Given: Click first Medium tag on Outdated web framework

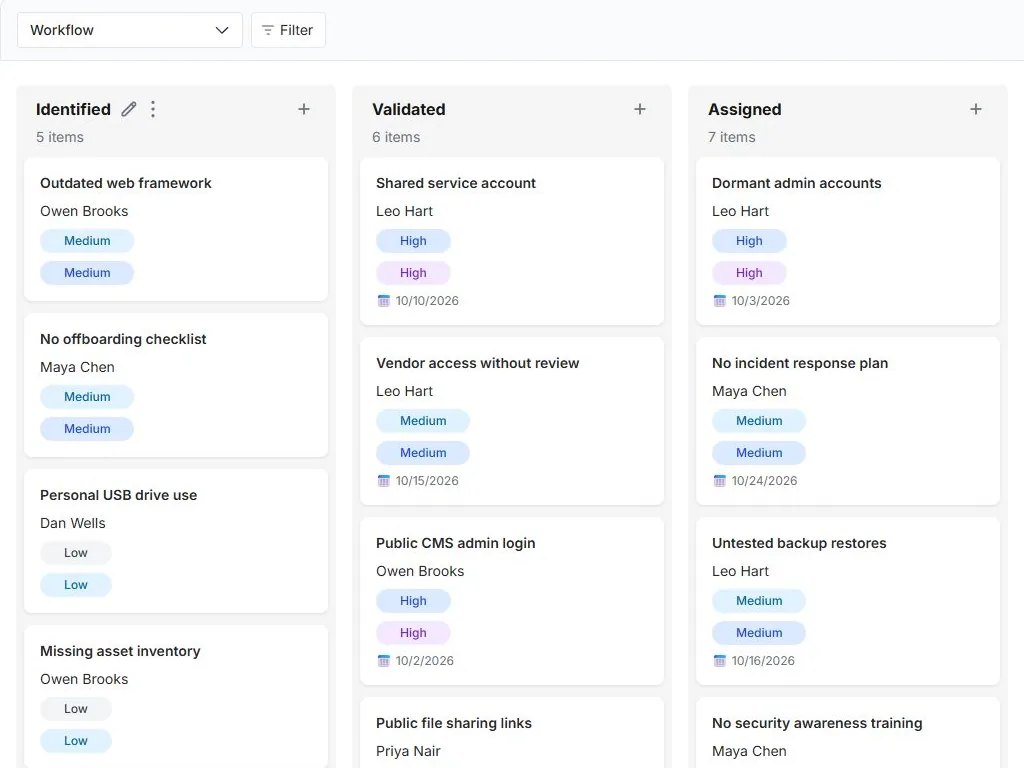Looking at the screenshot, I should (87, 241).
